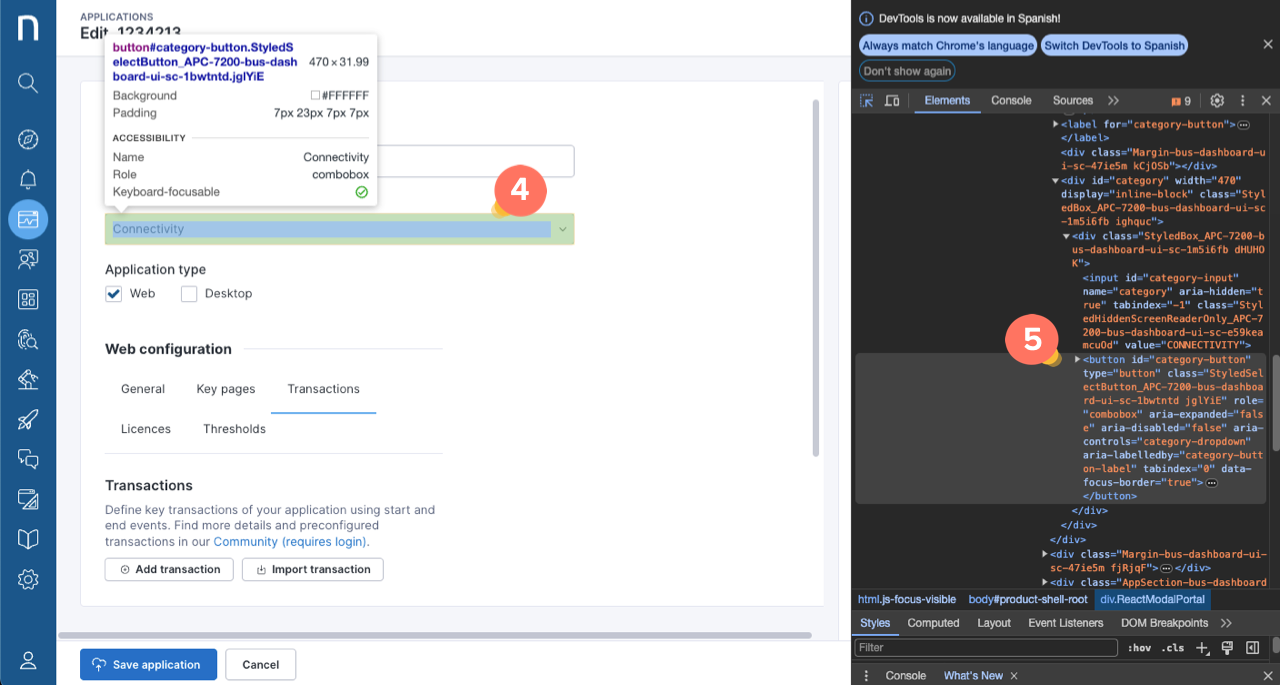
Task: Open the notifications bell icon
Action: 28,180
